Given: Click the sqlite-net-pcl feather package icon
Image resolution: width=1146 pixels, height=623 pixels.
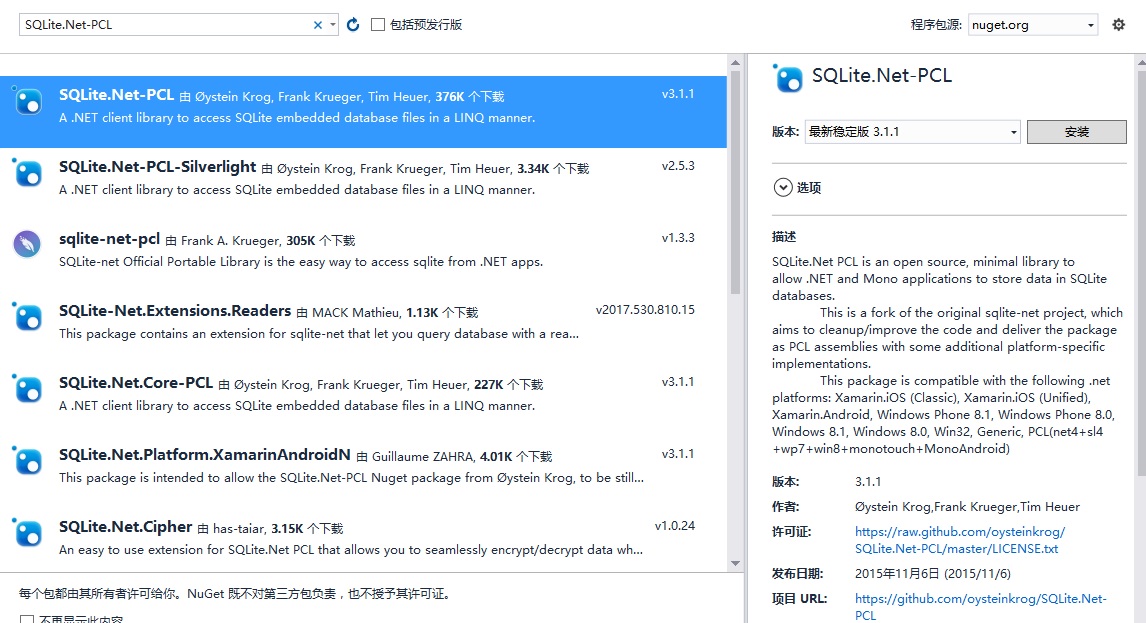Looking at the screenshot, I should coord(27,244).
